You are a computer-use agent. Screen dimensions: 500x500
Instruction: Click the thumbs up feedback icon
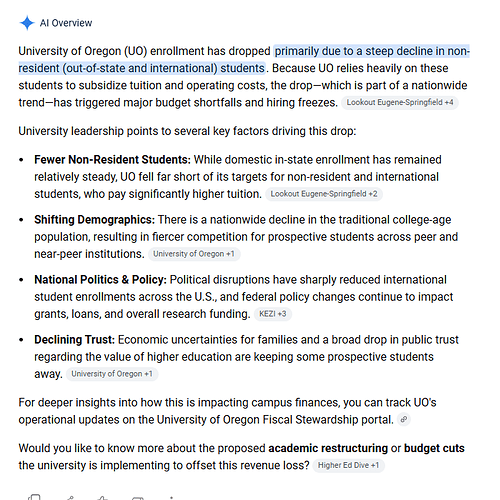pyautogui.click(x=102, y=498)
